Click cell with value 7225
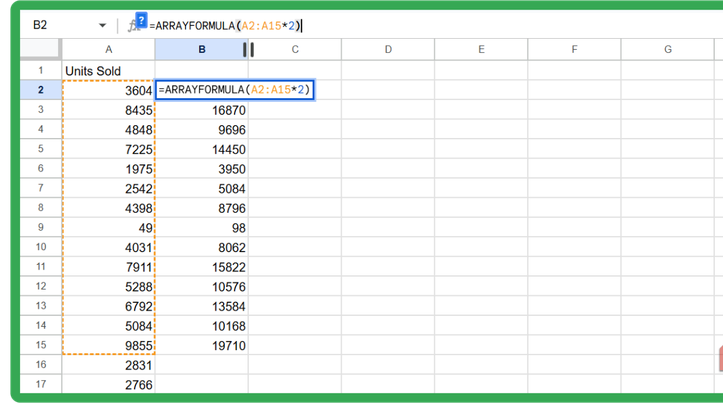This screenshot has height=403, width=723. [109, 149]
